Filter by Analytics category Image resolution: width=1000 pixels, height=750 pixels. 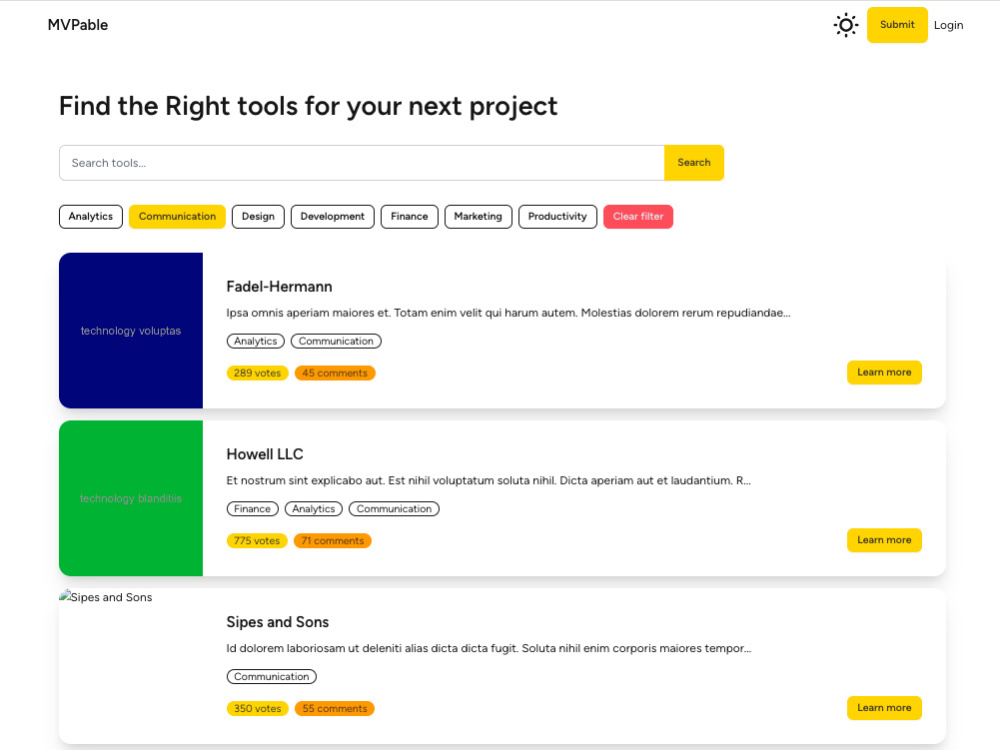[91, 216]
